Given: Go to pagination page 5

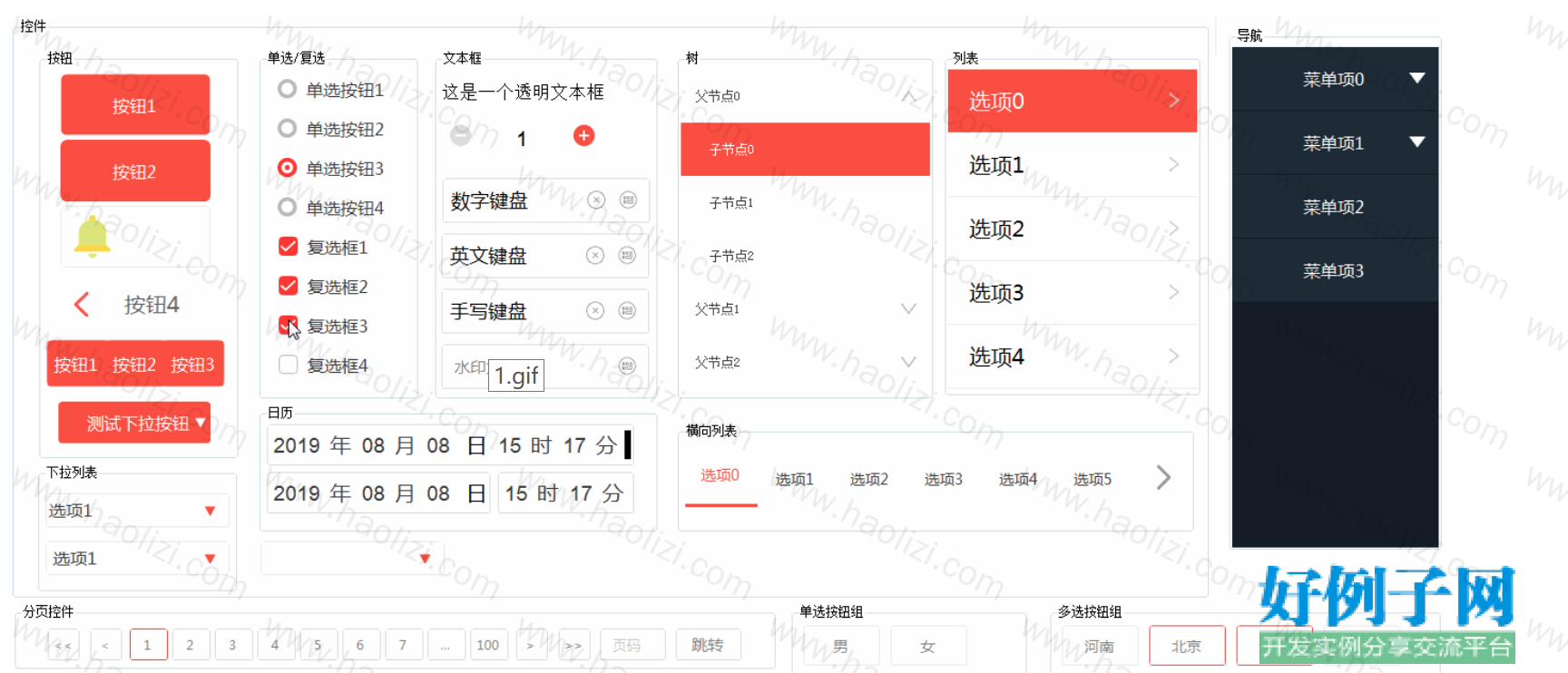Looking at the screenshot, I should tap(318, 645).
